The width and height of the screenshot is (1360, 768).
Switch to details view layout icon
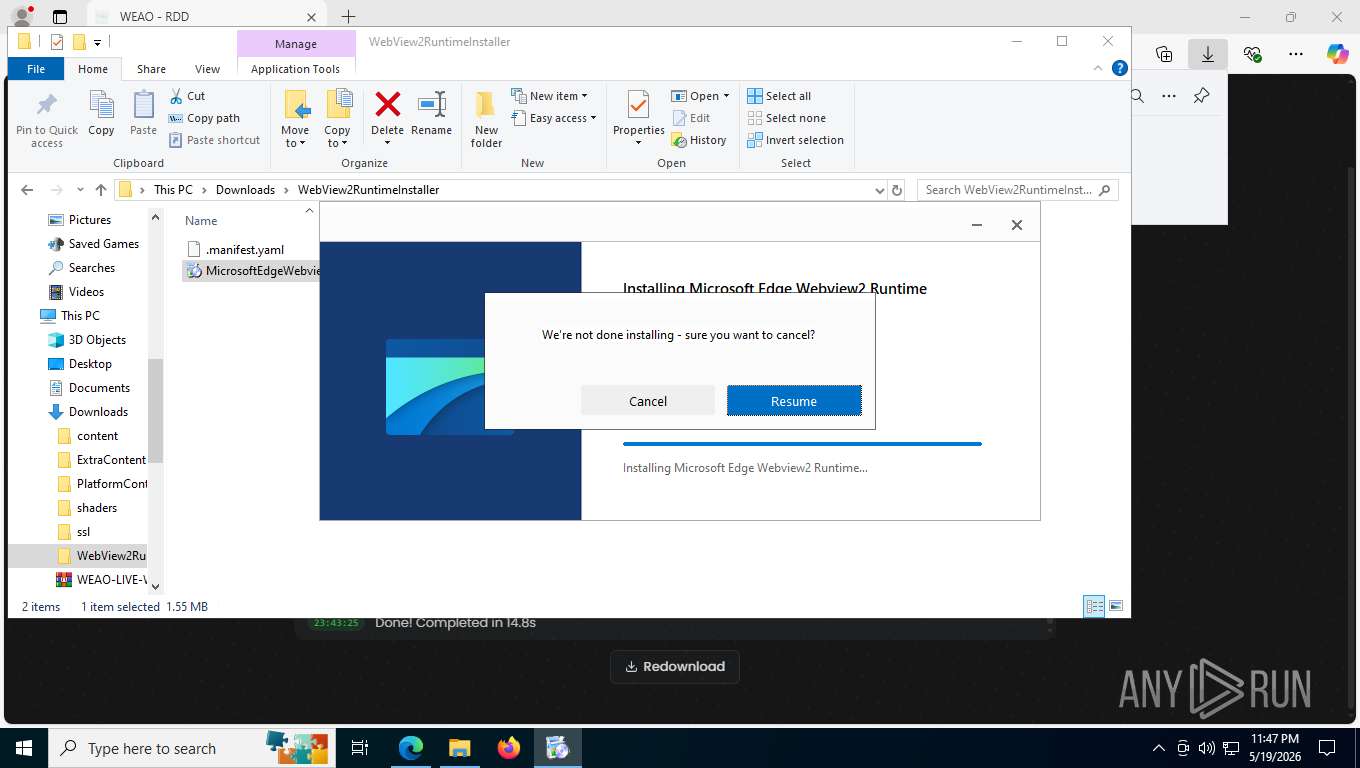[x=1095, y=606]
